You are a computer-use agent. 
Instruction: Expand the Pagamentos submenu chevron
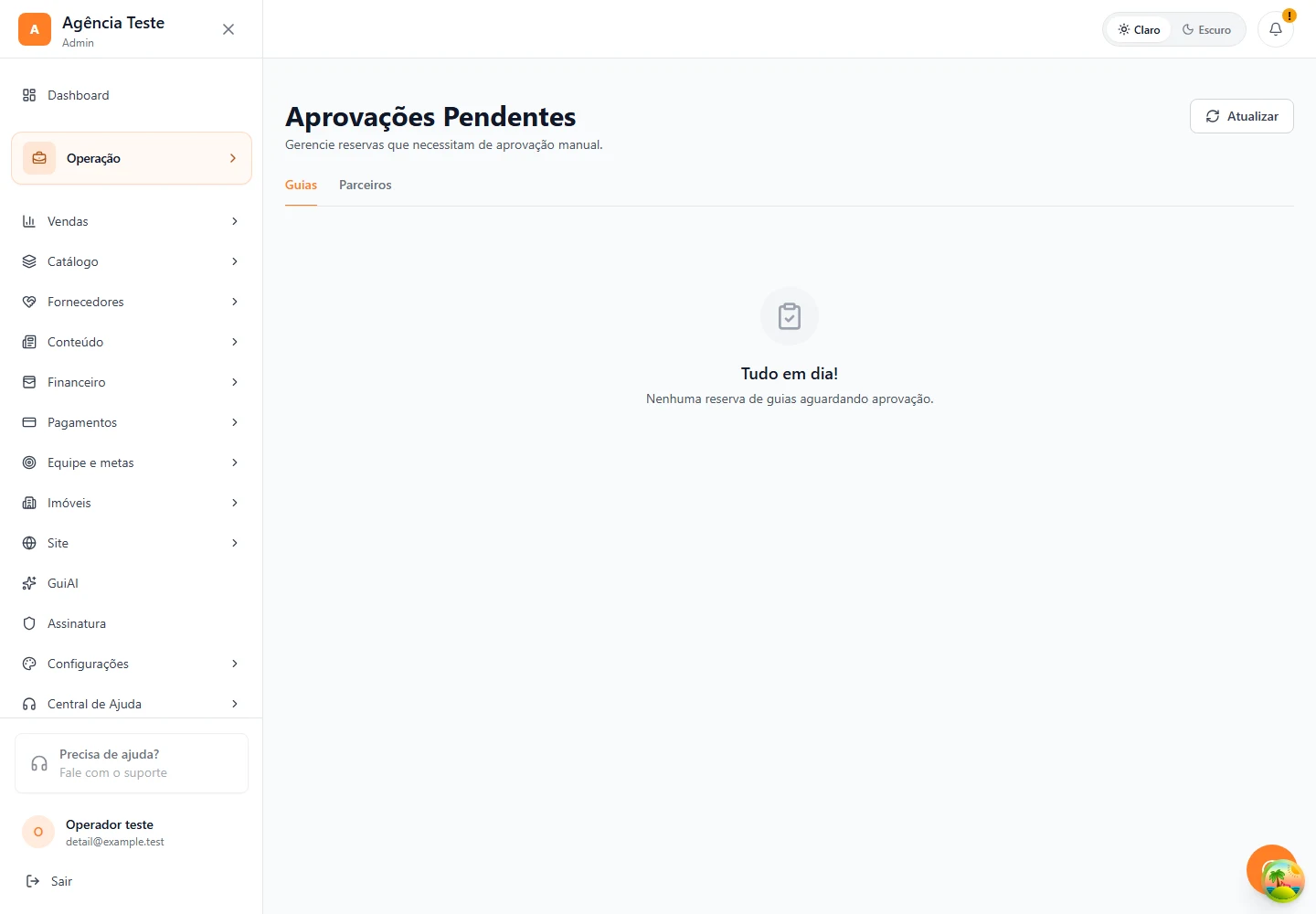[x=235, y=422]
